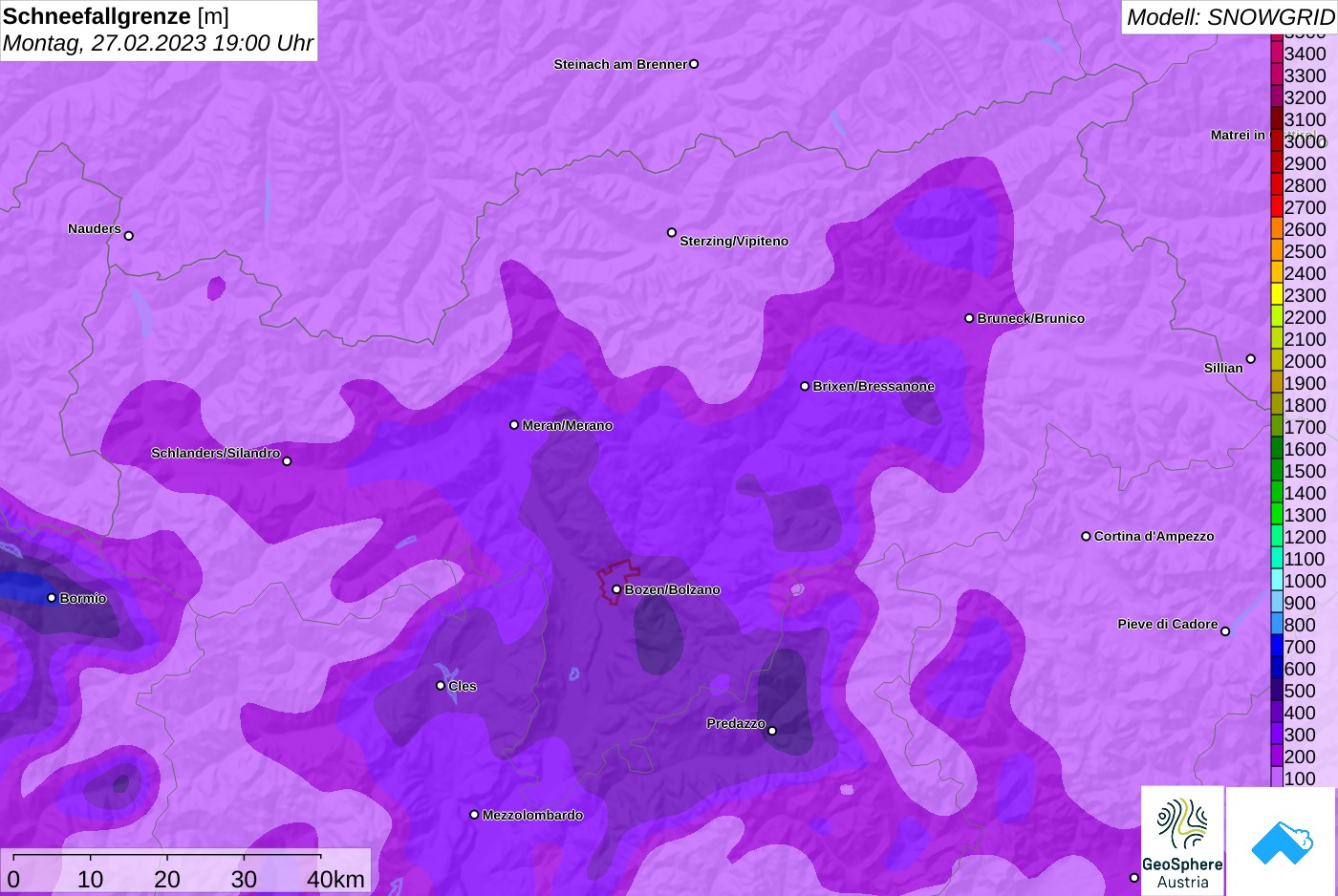This screenshot has height=896, width=1338.
Task: Select the Bozen/Bolzano city marker
Action: [616, 589]
